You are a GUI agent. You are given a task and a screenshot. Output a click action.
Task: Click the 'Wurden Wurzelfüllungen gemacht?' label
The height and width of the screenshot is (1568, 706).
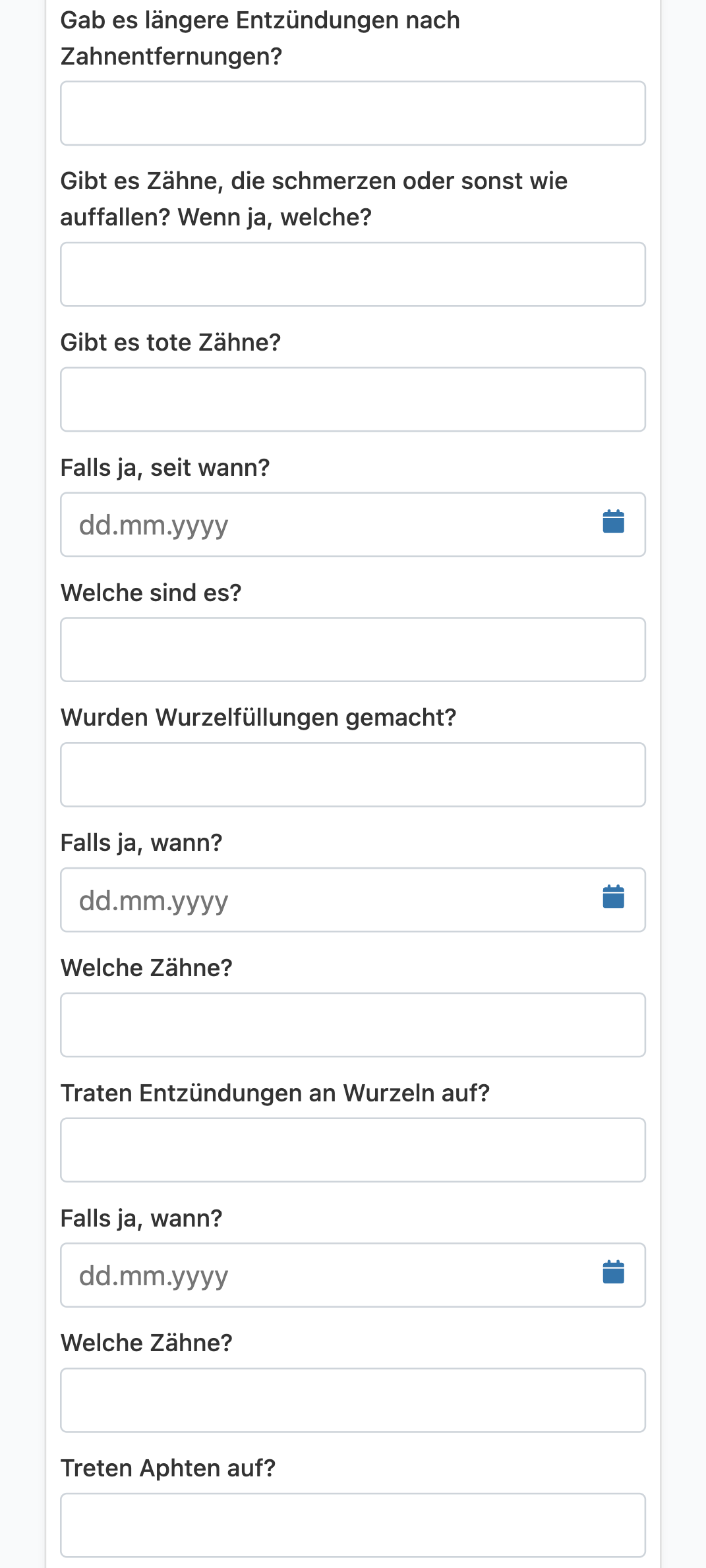[x=258, y=718]
